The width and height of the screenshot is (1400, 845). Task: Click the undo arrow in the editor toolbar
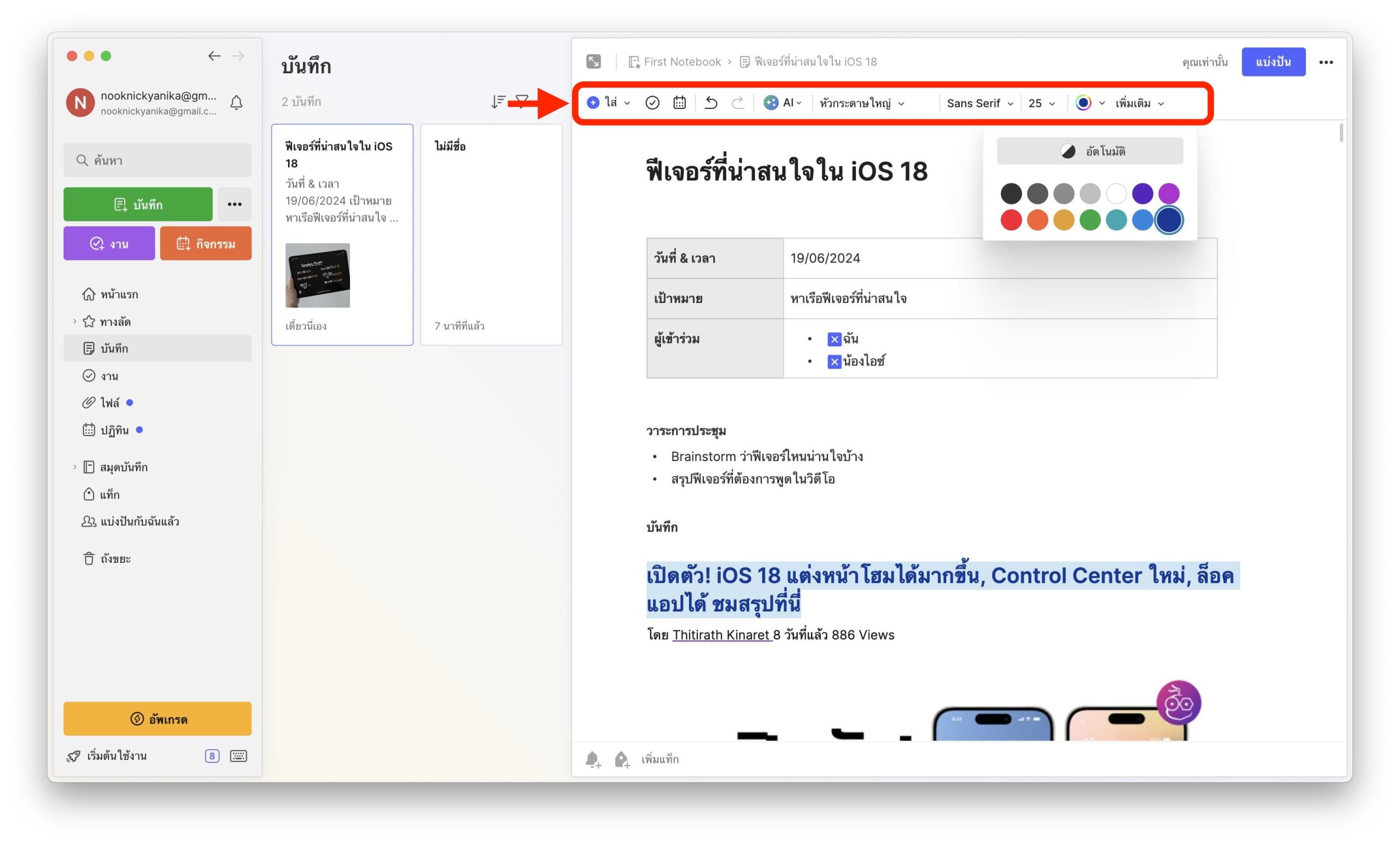[x=711, y=103]
